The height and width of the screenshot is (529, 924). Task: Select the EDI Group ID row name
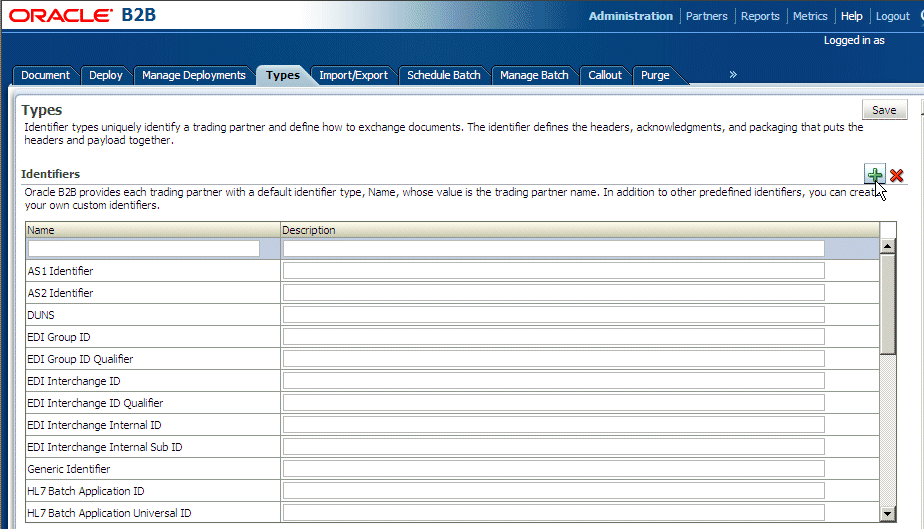pos(59,337)
